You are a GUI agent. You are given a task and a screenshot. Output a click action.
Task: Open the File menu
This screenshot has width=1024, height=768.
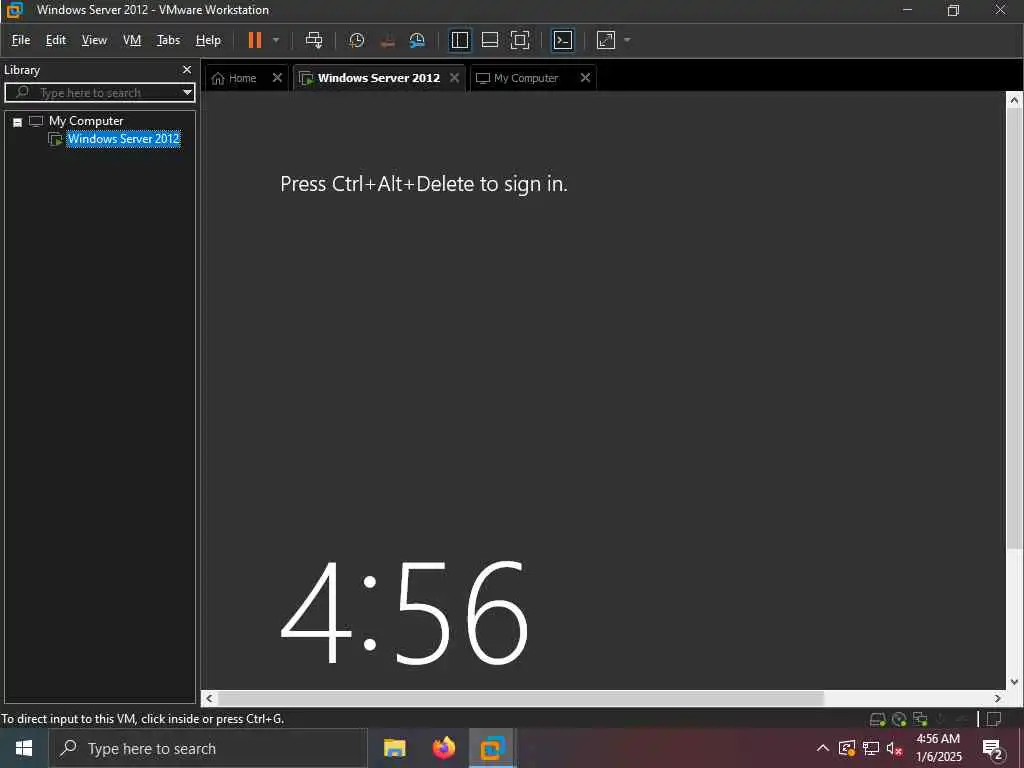pos(21,40)
